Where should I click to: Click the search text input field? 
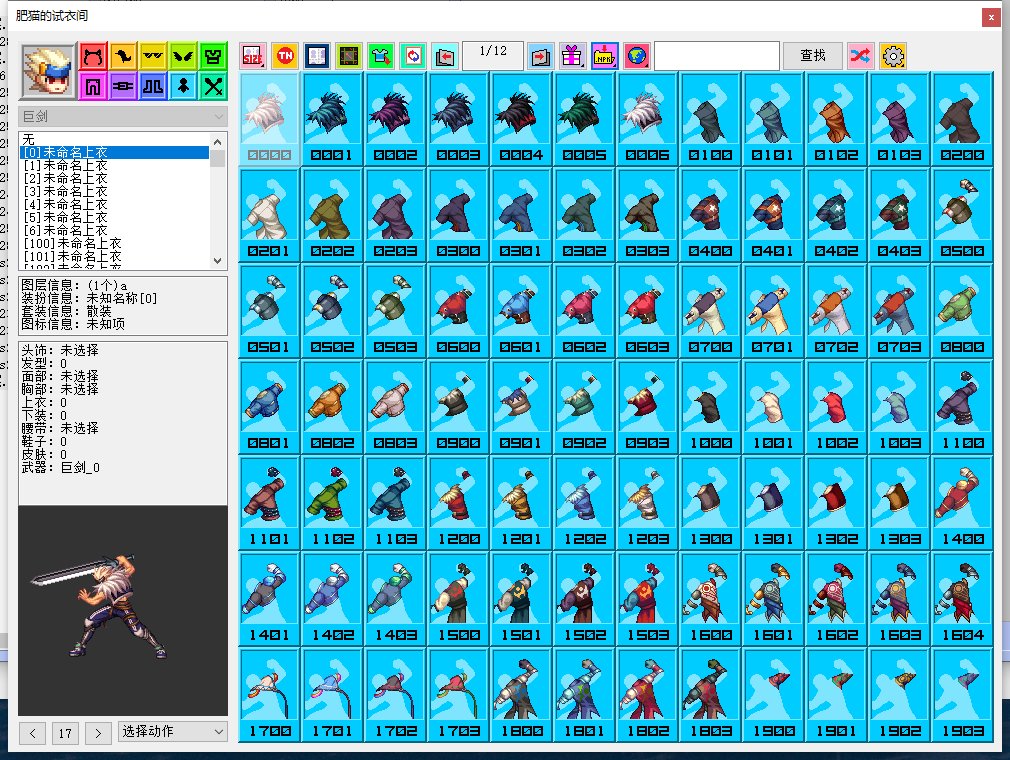coord(716,56)
